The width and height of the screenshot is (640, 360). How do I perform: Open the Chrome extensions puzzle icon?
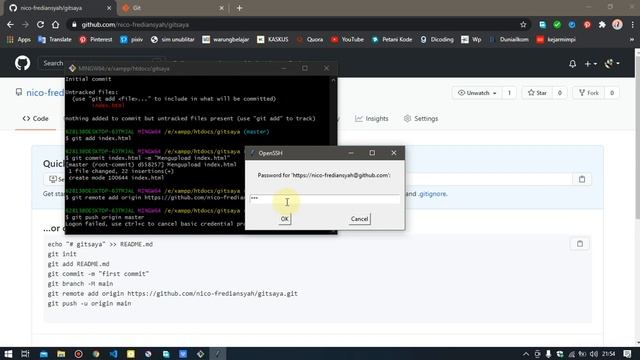[x=602, y=24]
